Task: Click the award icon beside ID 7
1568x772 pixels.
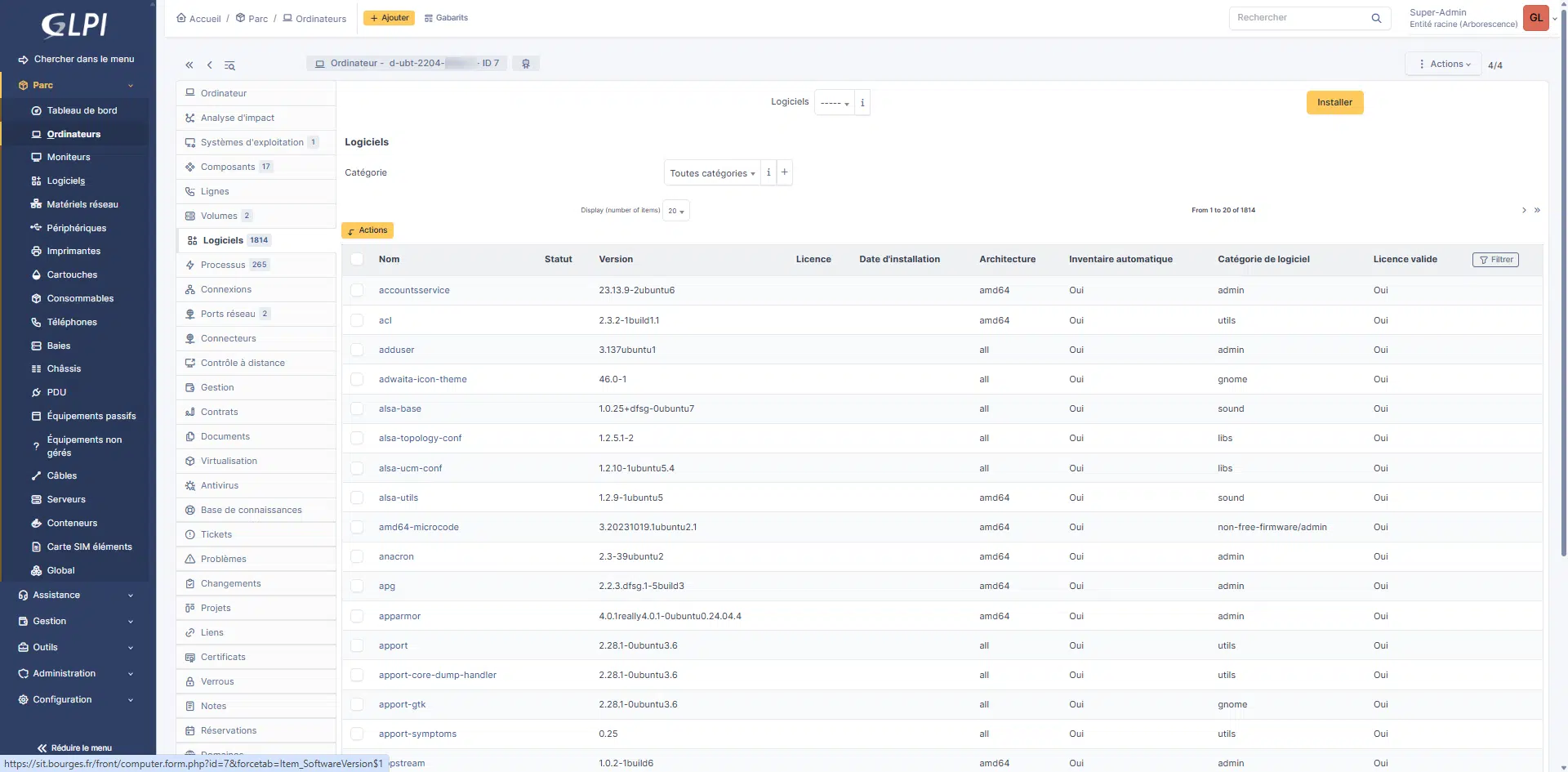Action: click(526, 64)
